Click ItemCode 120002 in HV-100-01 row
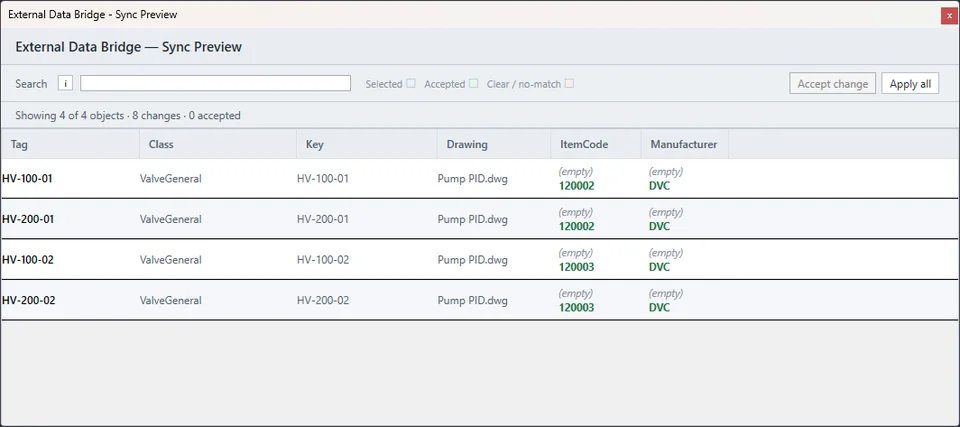 [x=576, y=186]
